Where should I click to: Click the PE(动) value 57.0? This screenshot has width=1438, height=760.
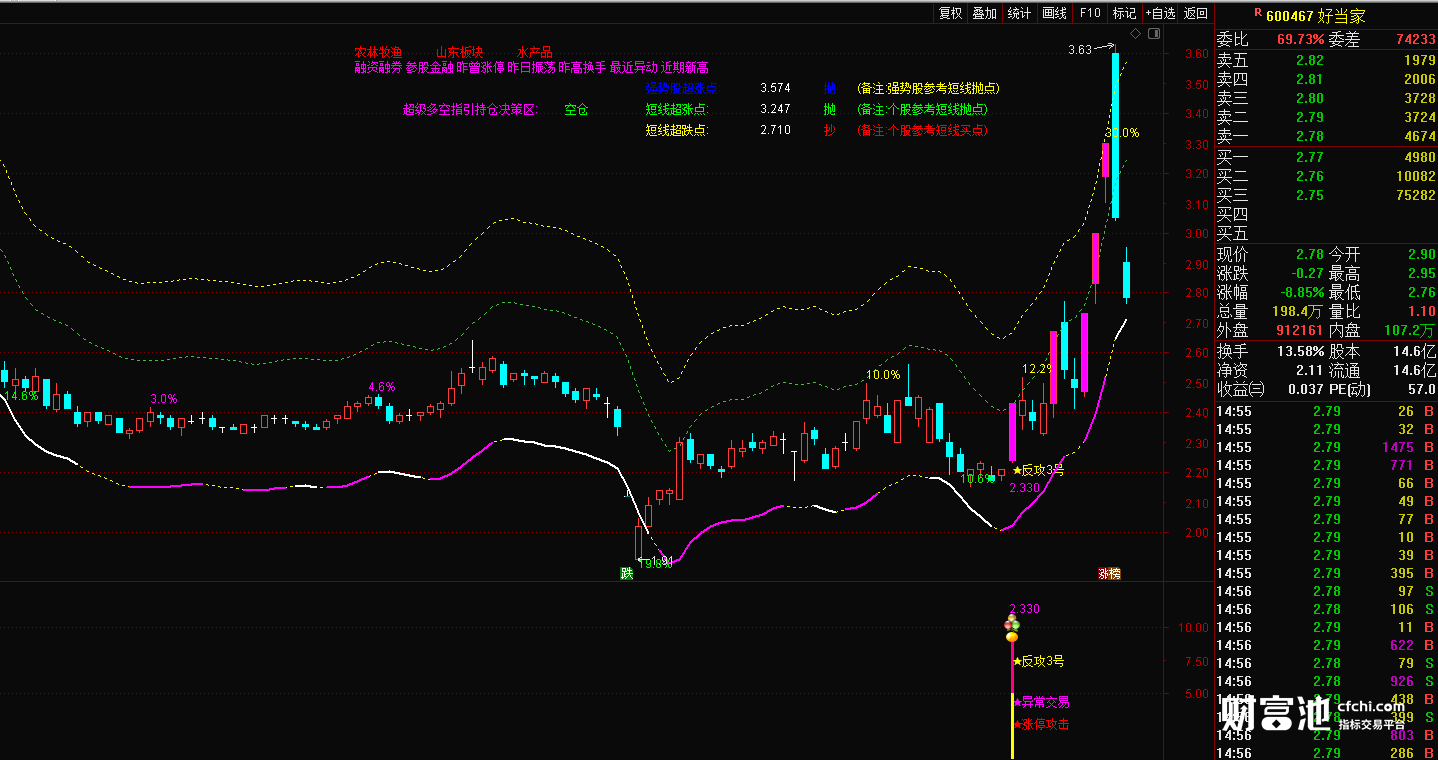[x=1421, y=389]
